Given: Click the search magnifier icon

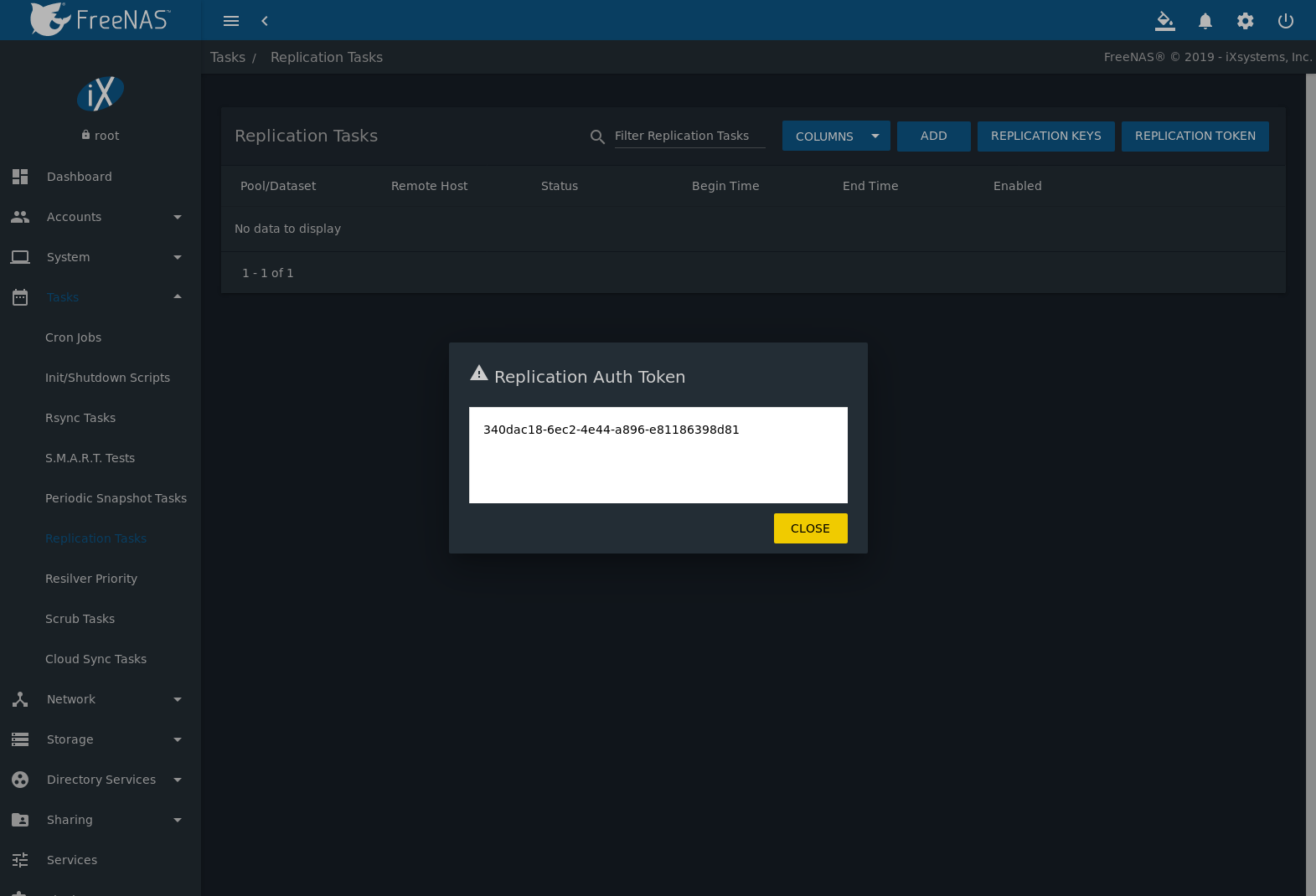Looking at the screenshot, I should point(597,136).
